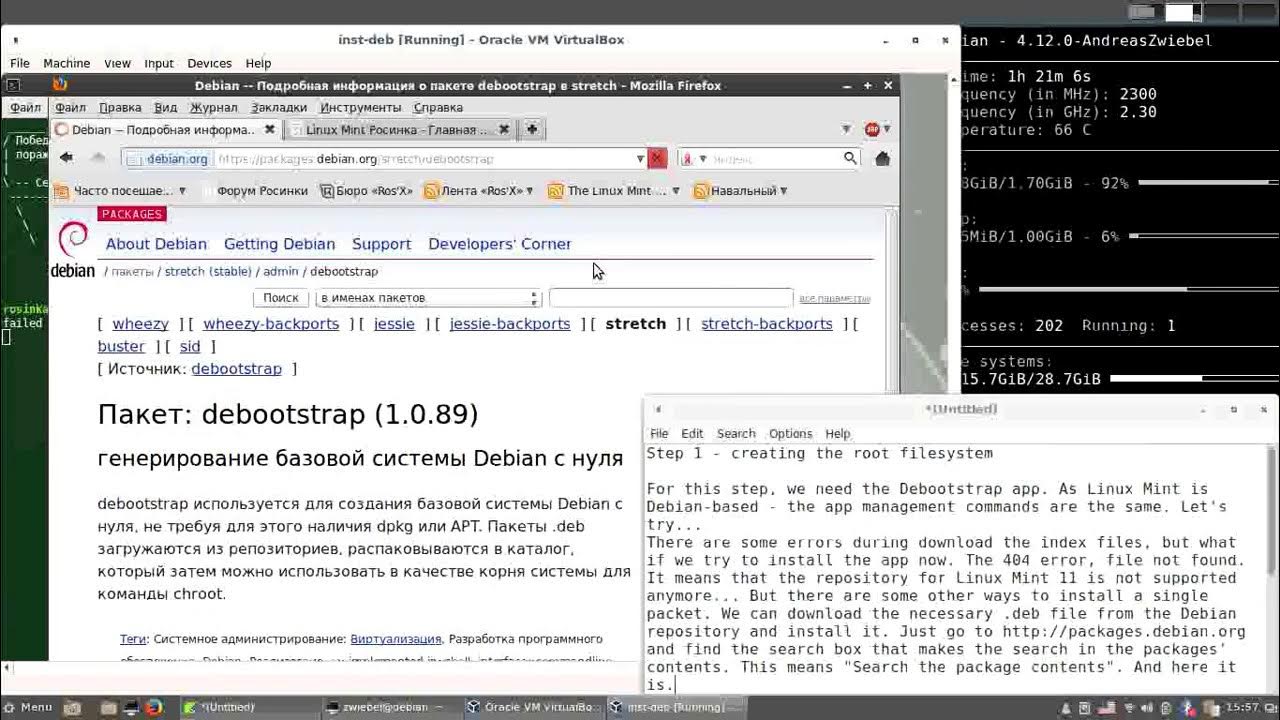
Task: Click 'все параметры' link beside search
Action: (x=835, y=298)
